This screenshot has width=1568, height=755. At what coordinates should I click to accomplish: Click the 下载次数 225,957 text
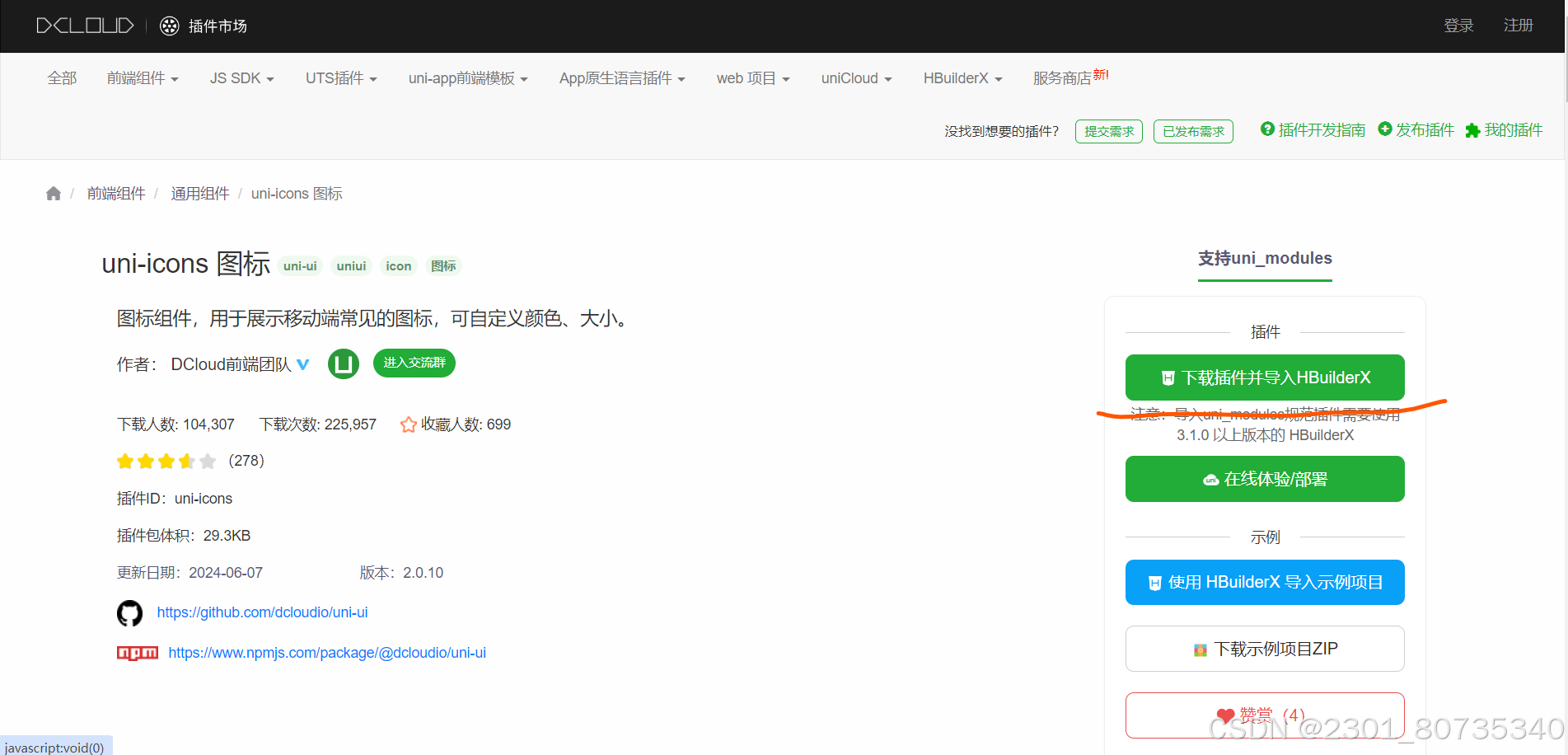[x=317, y=424]
